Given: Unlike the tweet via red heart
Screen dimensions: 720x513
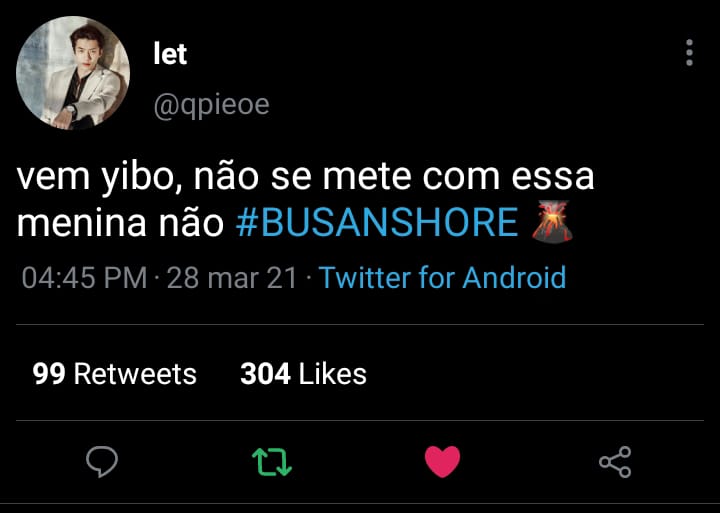Looking at the screenshot, I should point(442,462).
